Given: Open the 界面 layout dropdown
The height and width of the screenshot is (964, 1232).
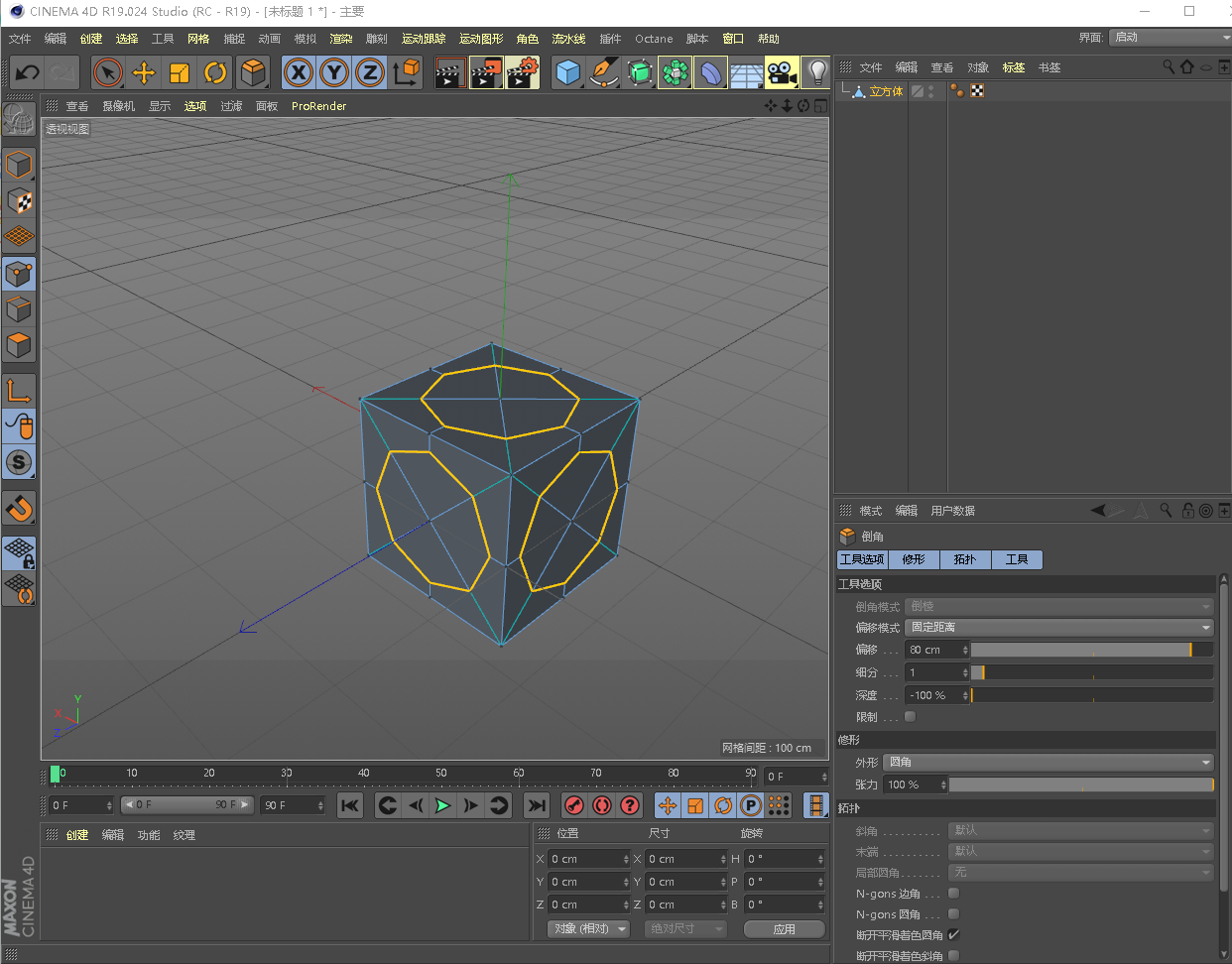Looking at the screenshot, I should 1170,38.
